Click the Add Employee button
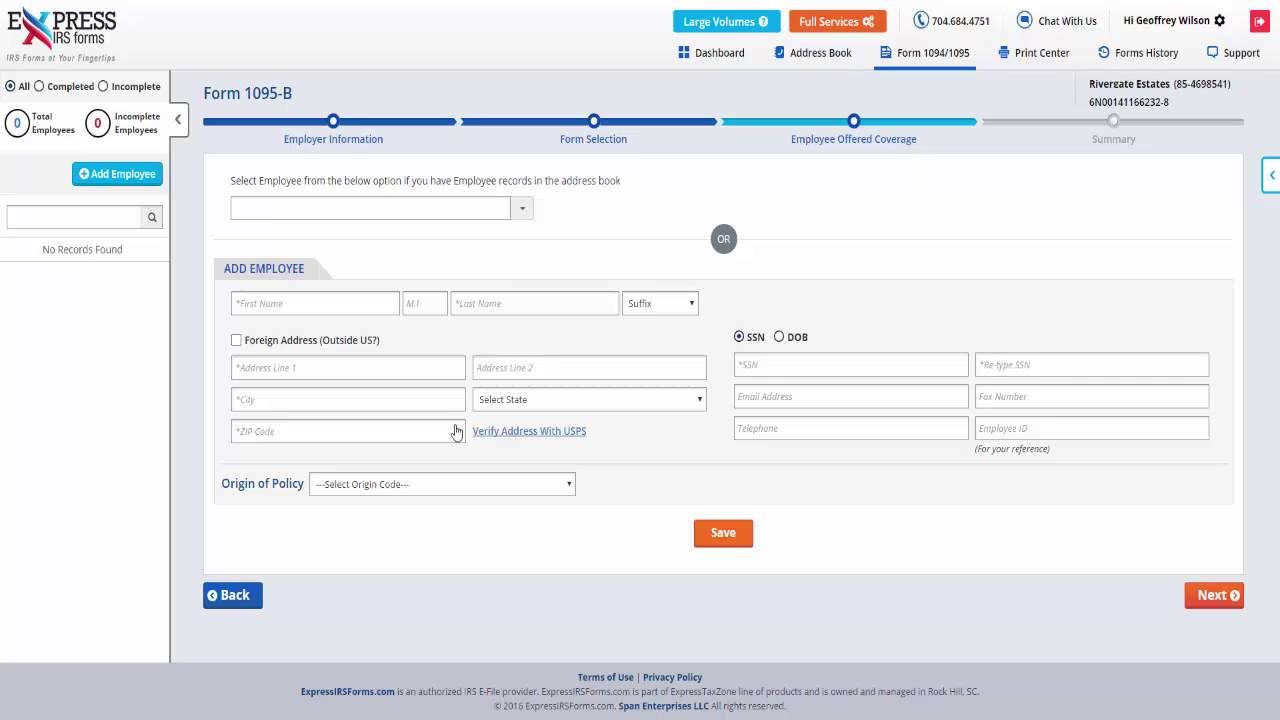Screen dimensions: 1280x720 [x=117, y=174]
